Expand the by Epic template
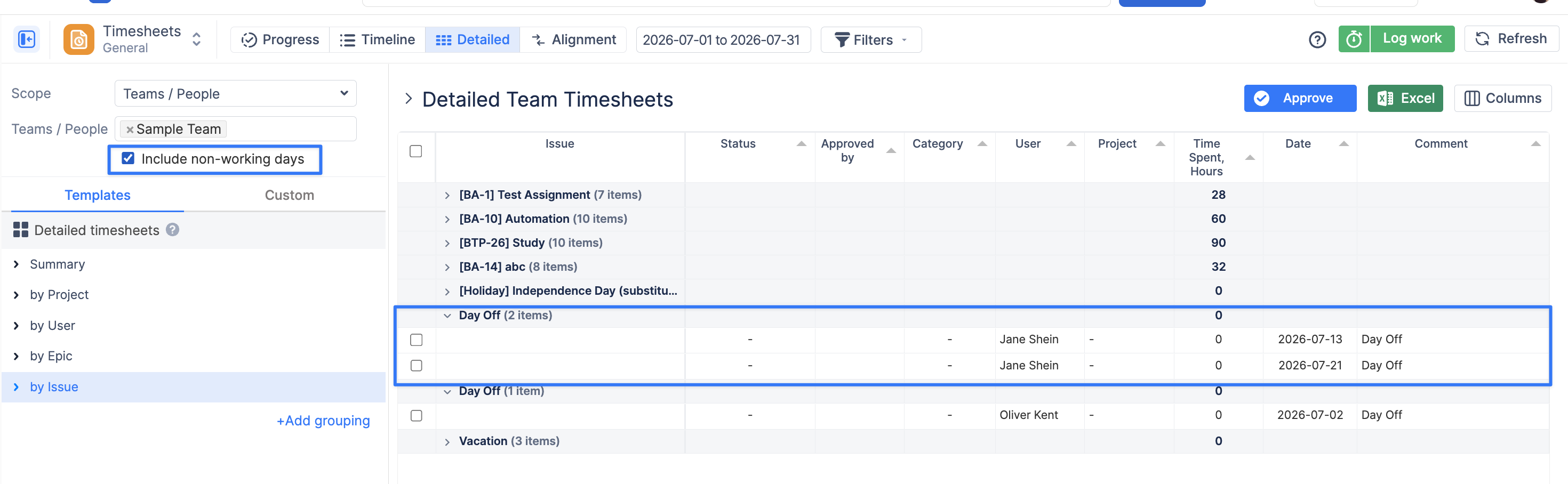The height and width of the screenshot is (484, 1568). (17, 356)
